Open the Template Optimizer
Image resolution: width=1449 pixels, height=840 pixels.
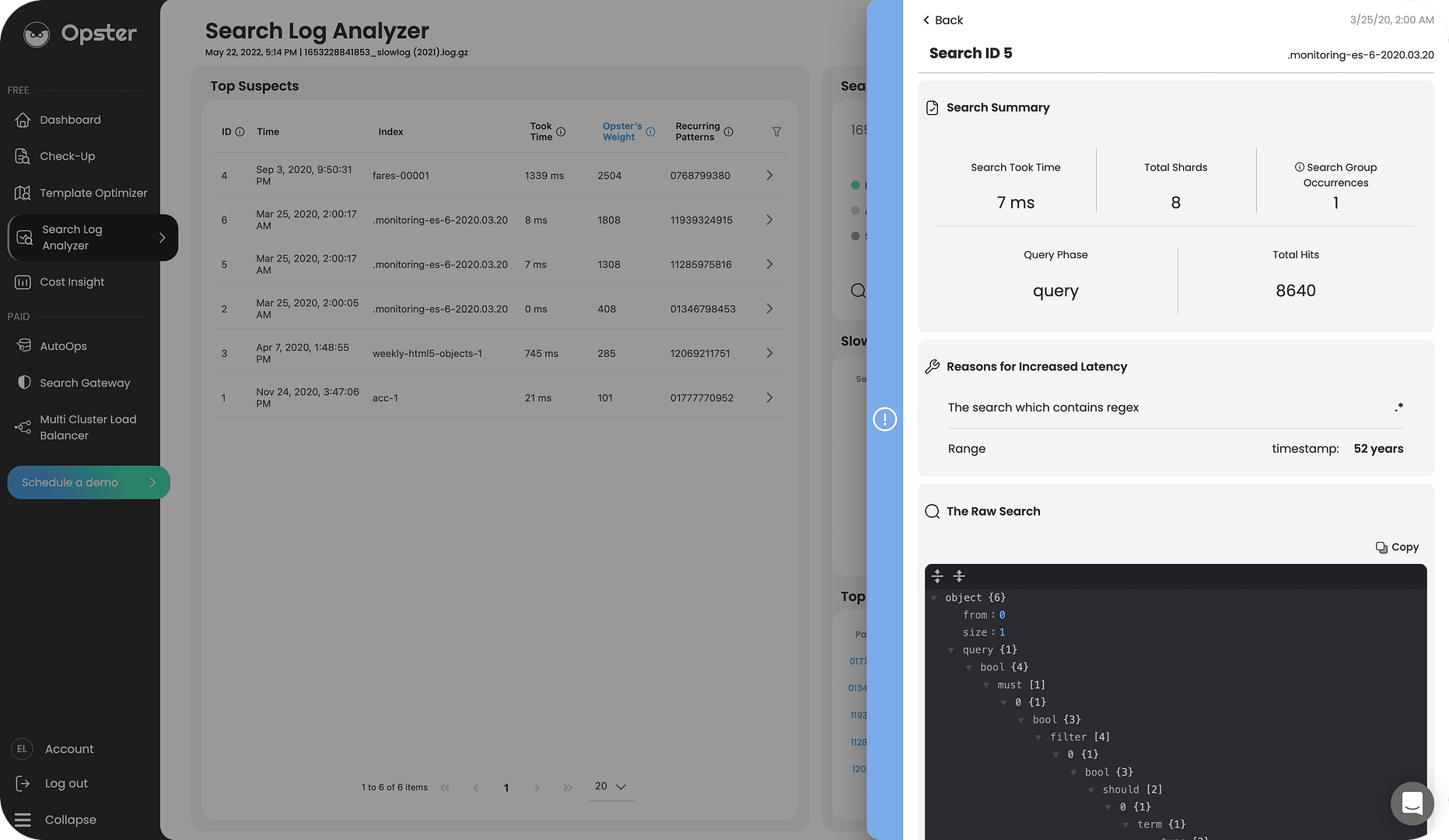pos(93,192)
